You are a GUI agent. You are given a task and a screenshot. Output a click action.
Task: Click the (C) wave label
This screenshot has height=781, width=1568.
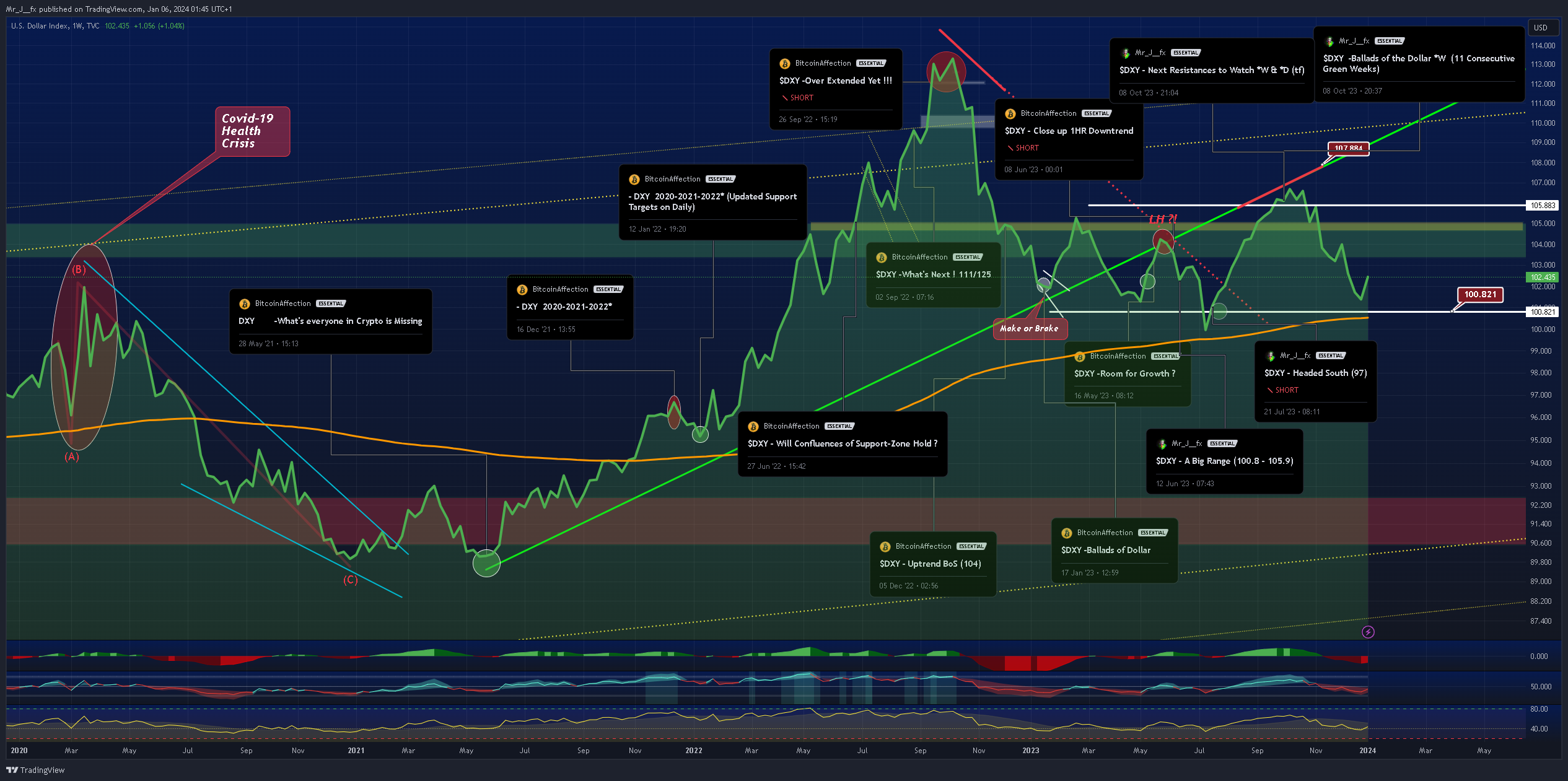tap(351, 580)
